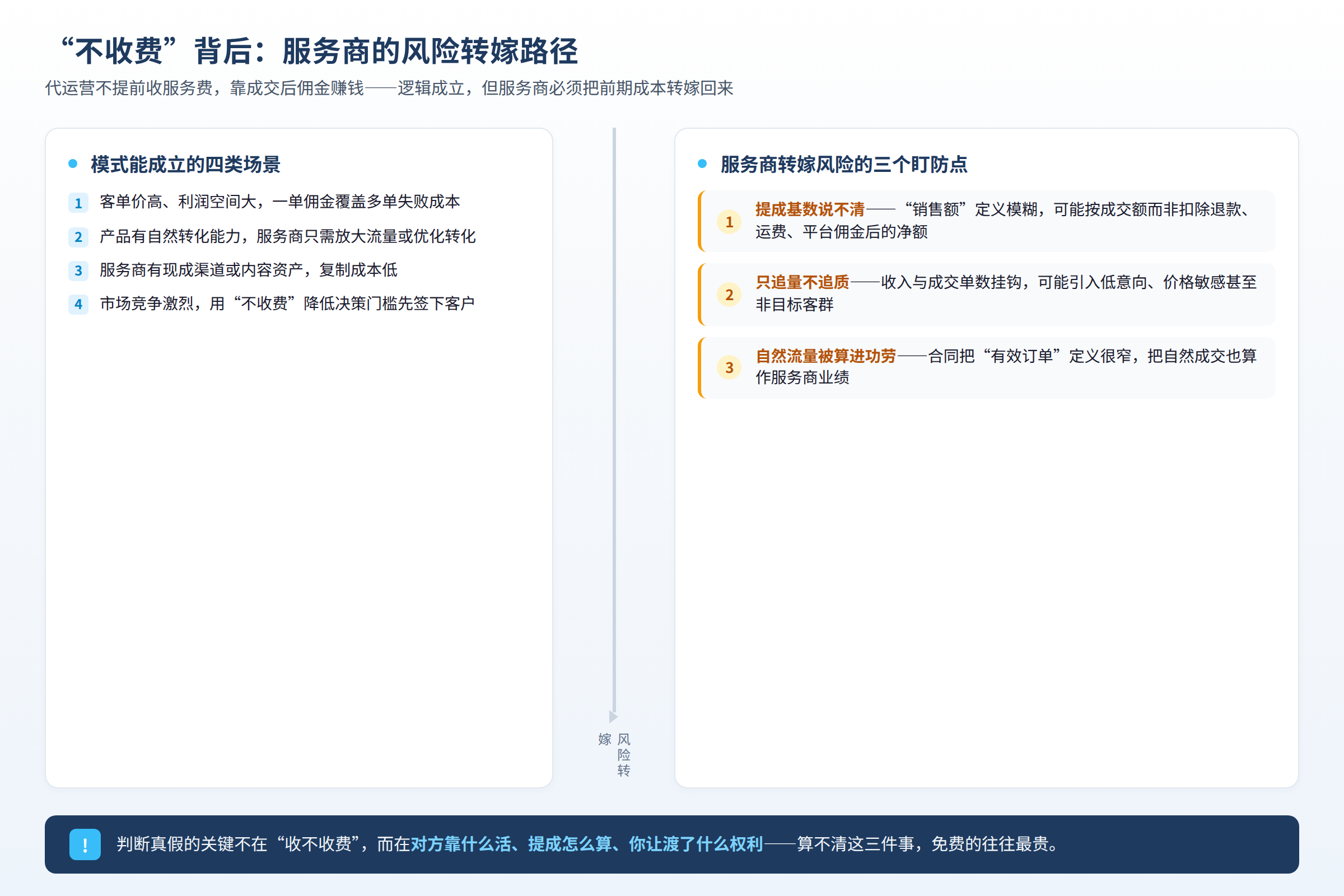Click the heading 模式能成立的四类场景

pyautogui.click(x=186, y=165)
